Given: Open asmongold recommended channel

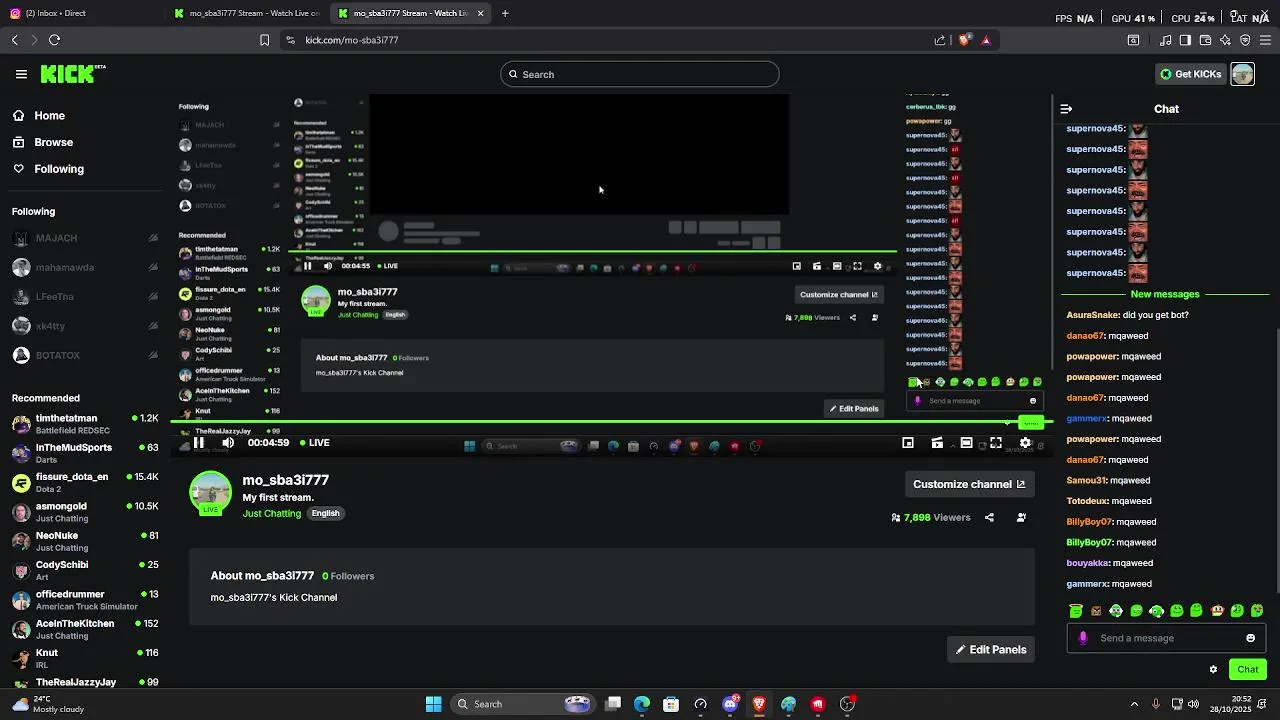Looking at the screenshot, I should (x=85, y=512).
